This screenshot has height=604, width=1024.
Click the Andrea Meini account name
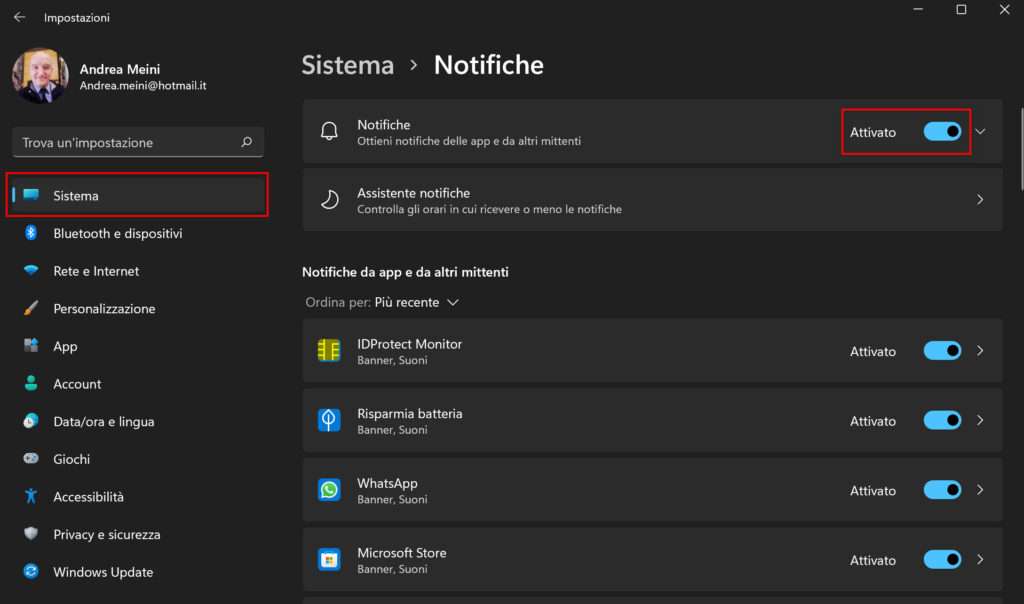click(120, 69)
